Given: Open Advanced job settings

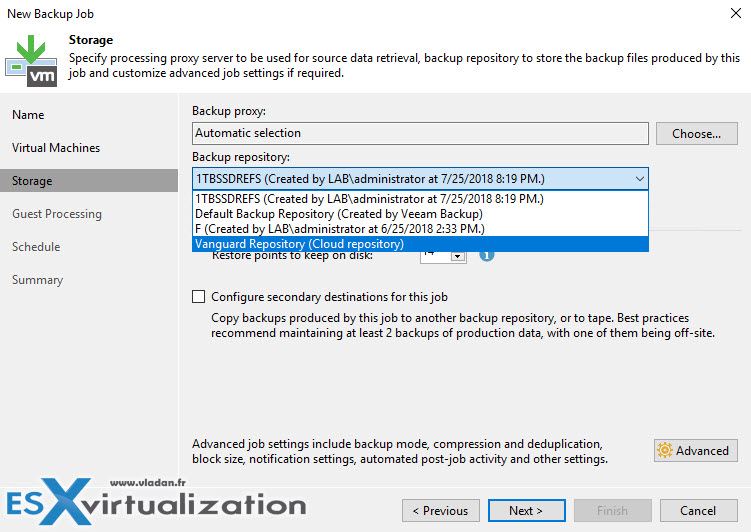Looking at the screenshot, I should [x=695, y=451].
